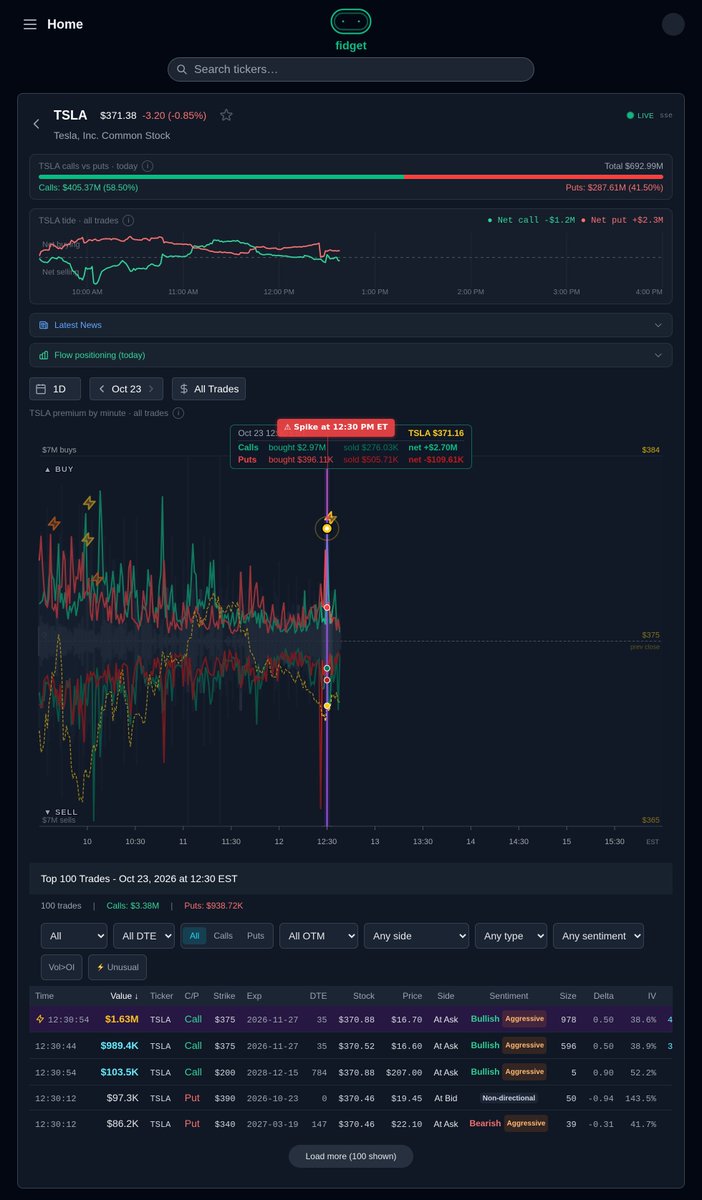Click the search magnifier icon
The image size is (702, 1200).
182,69
